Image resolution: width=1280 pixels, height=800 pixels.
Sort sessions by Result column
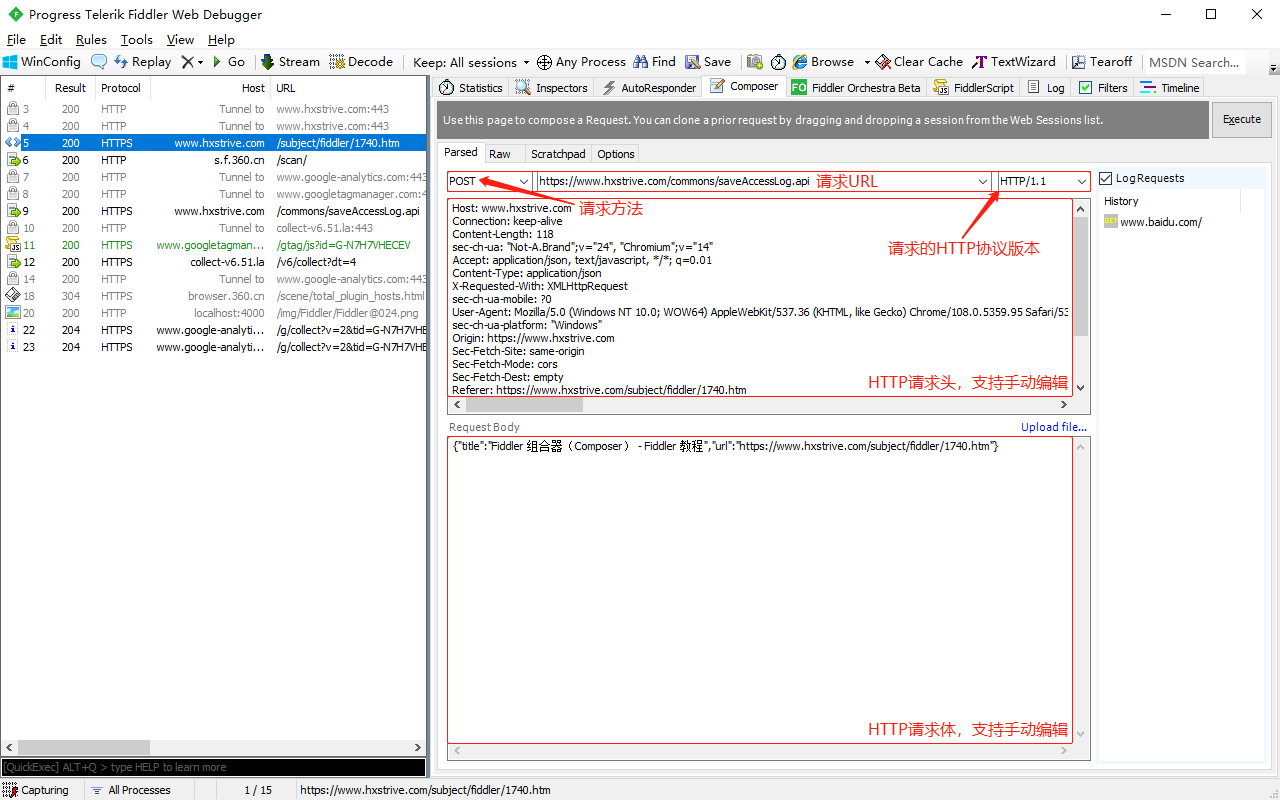coord(71,88)
